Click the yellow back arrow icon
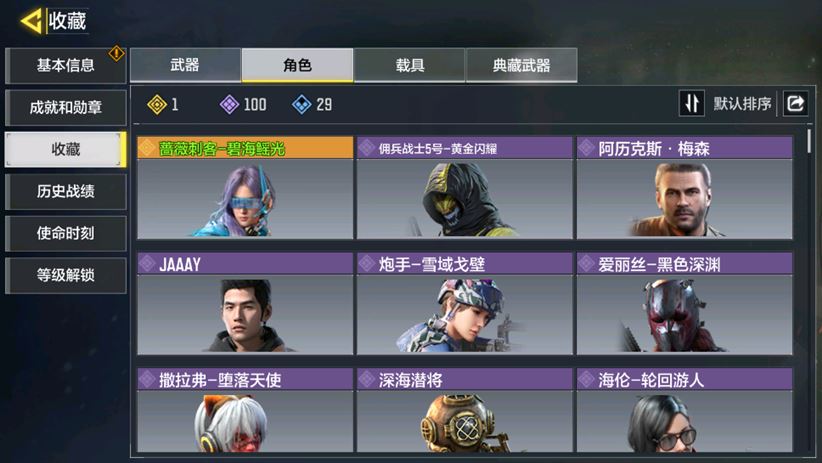Image resolution: width=822 pixels, height=463 pixels. 31,21
